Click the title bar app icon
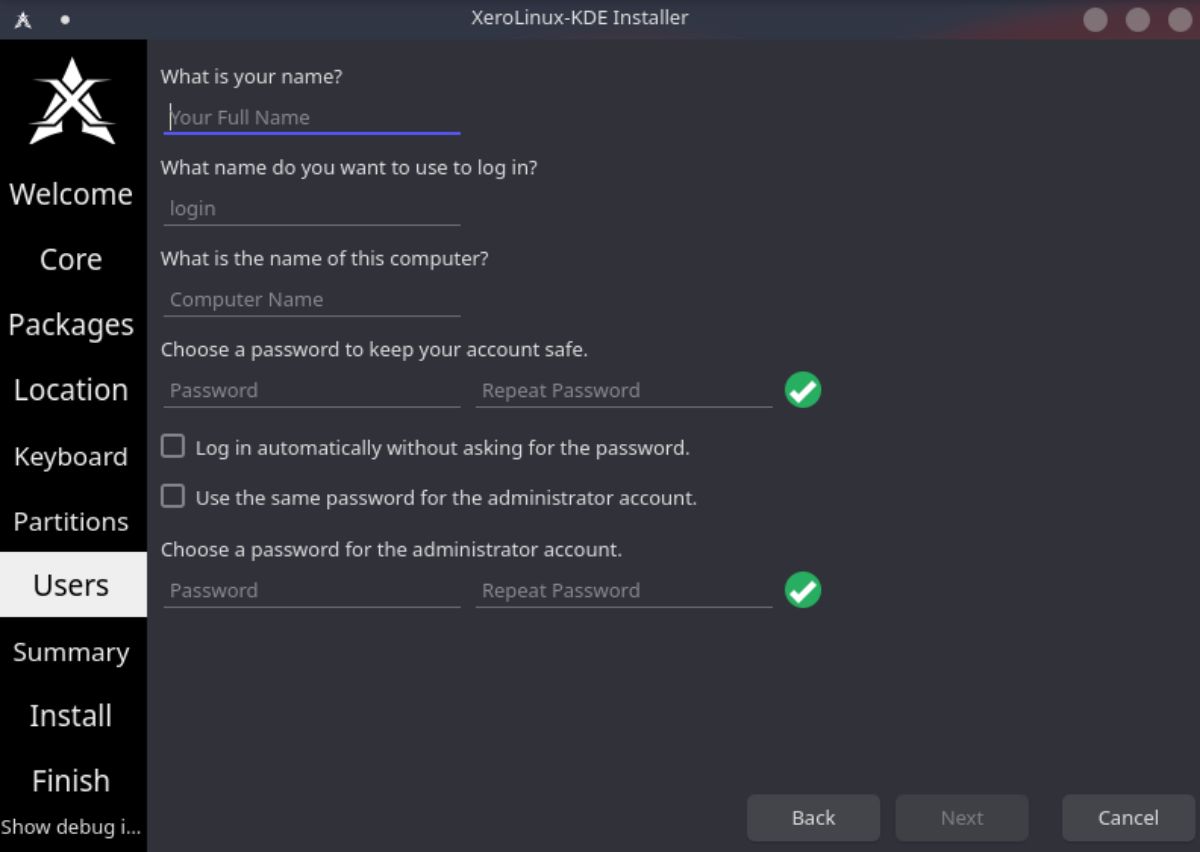The width and height of the screenshot is (1200, 852). (23, 19)
